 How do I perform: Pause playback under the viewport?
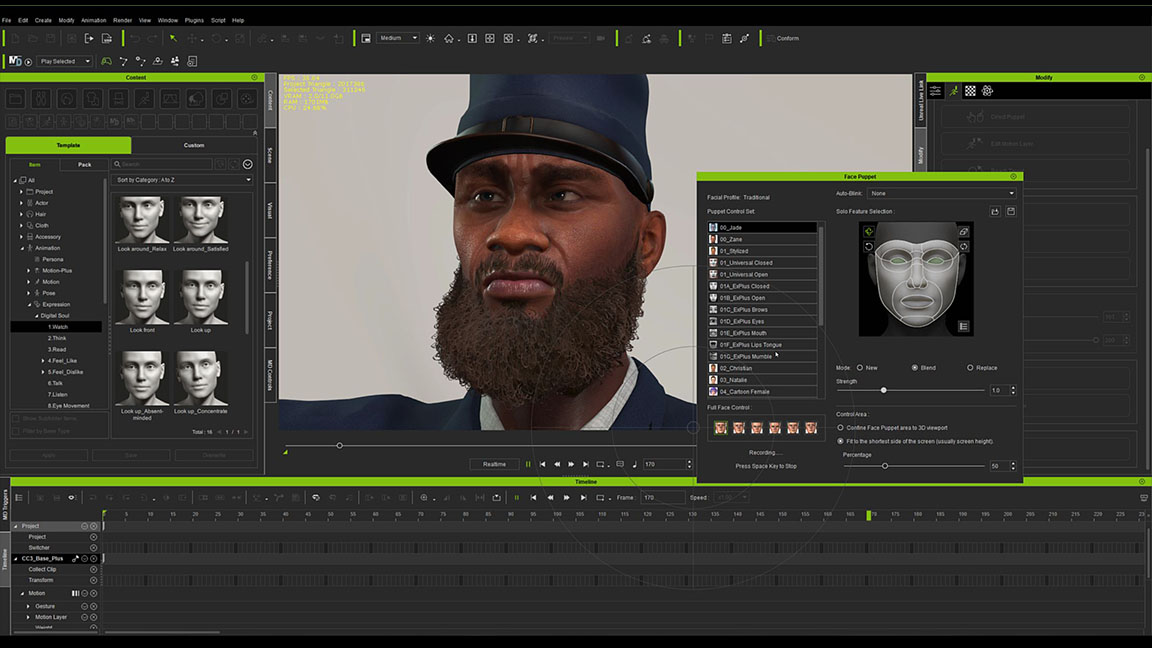528,464
